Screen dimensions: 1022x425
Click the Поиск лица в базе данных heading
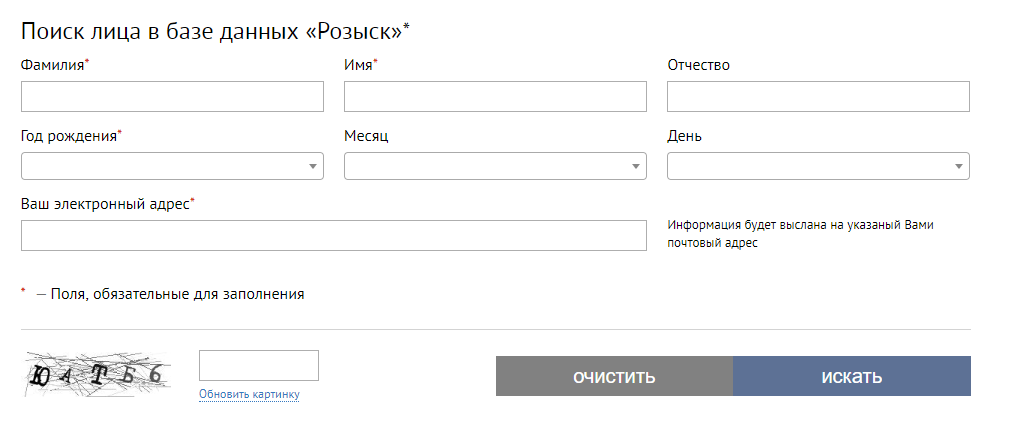[211, 31]
